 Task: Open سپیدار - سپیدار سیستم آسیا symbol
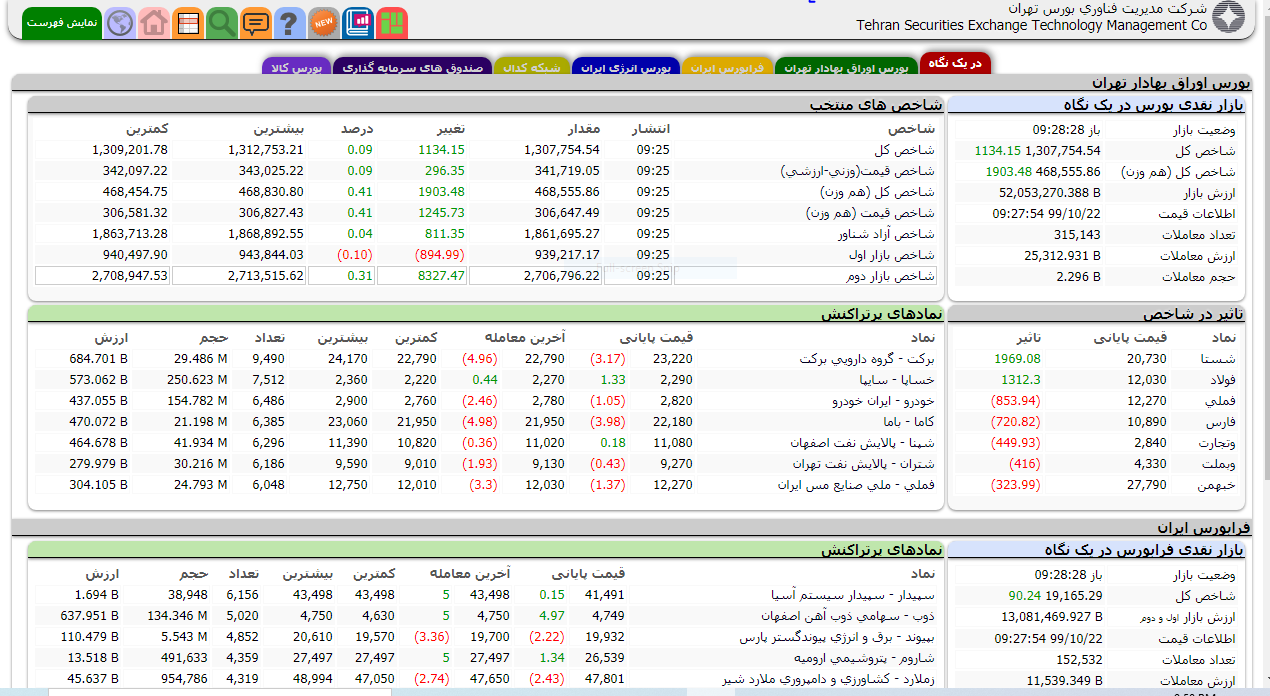853,595
